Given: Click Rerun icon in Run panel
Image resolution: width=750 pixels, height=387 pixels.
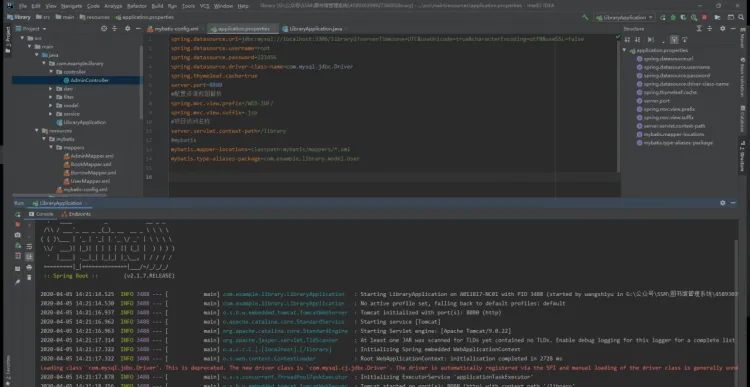Looking at the screenshot, I should click(x=18, y=215).
